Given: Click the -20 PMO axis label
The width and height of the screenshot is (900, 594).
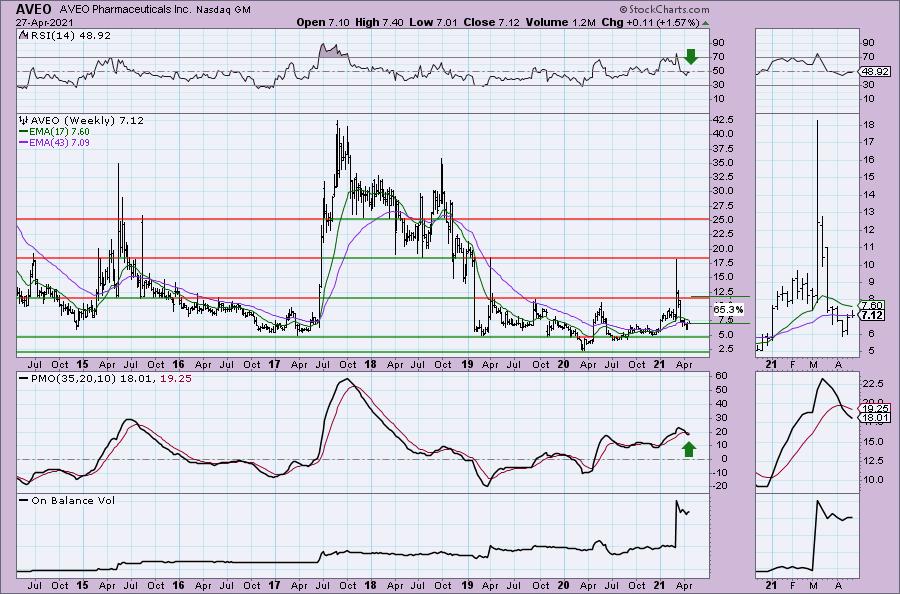Looking at the screenshot, I should (x=720, y=486).
